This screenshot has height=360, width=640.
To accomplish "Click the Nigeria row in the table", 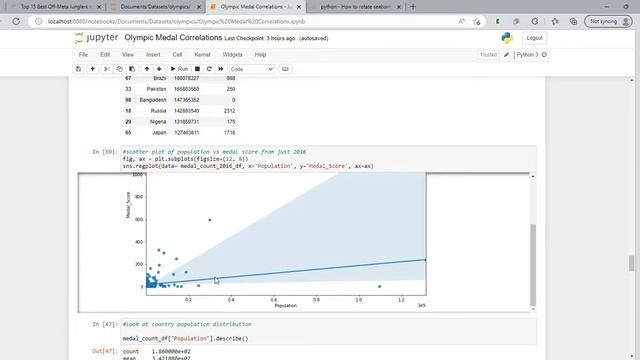I will pos(180,122).
